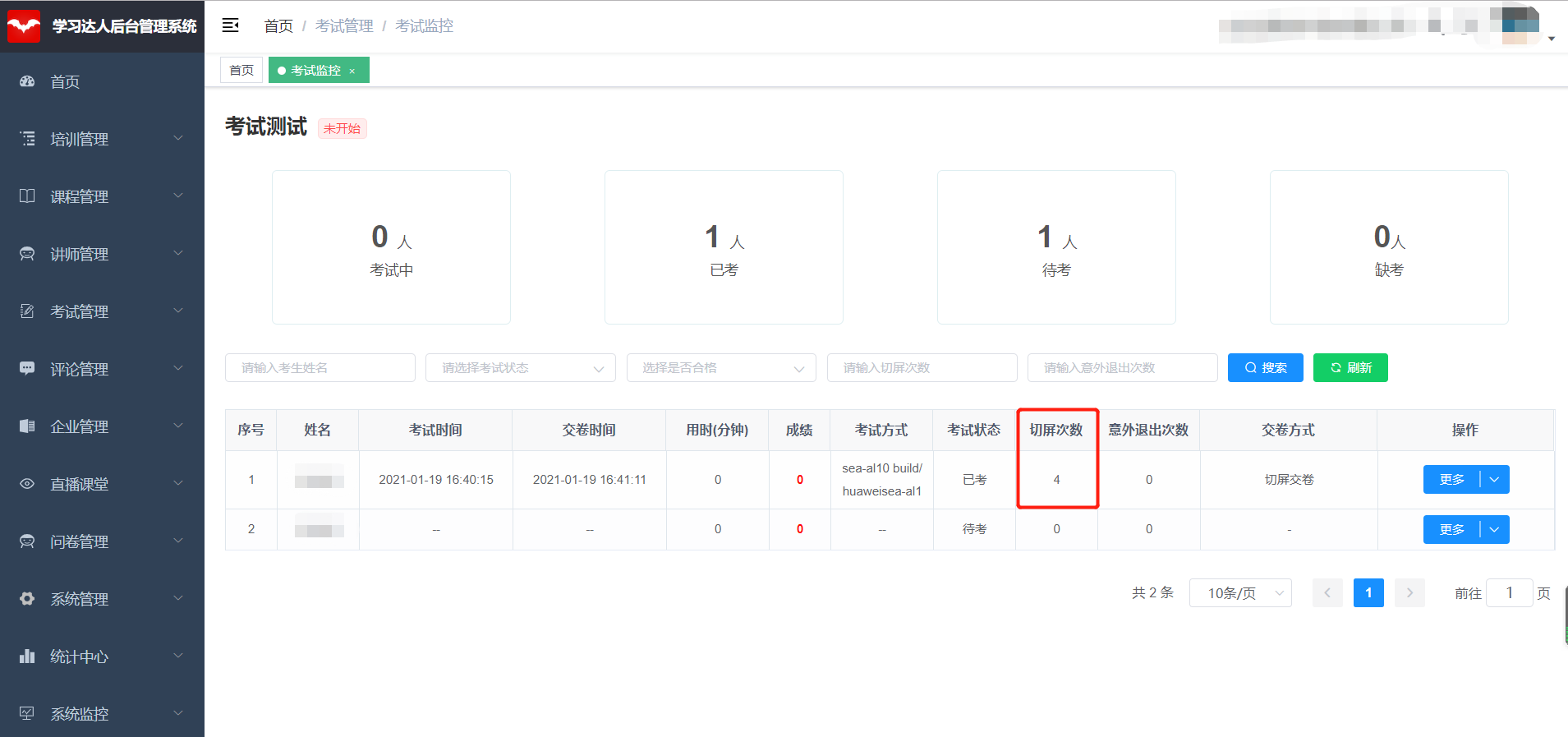Screen dimensions: 1568x737
Task: Go to next page arrow in pagination
Action: tap(1409, 593)
